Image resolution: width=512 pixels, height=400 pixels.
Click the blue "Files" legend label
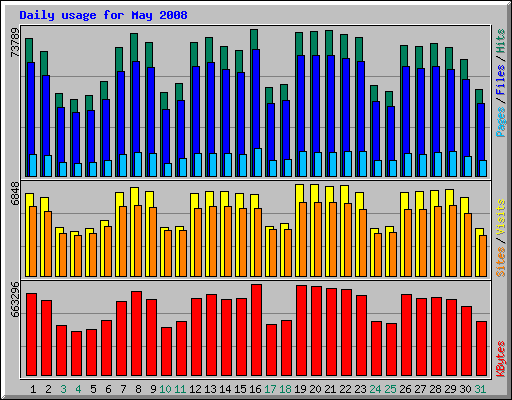pyautogui.click(x=500, y=80)
